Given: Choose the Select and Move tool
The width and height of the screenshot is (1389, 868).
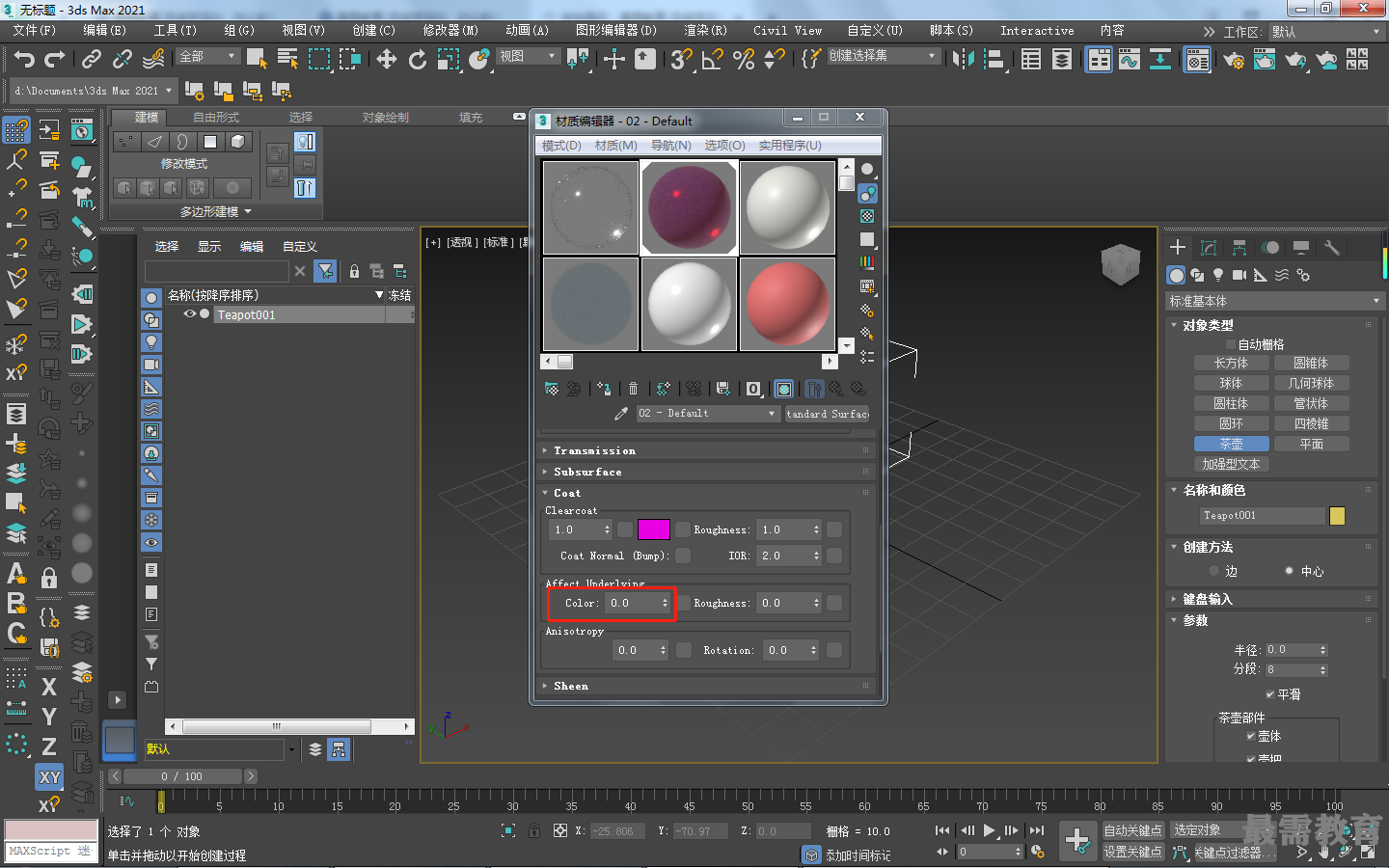Looking at the screenshot, I should click(387, 59).
